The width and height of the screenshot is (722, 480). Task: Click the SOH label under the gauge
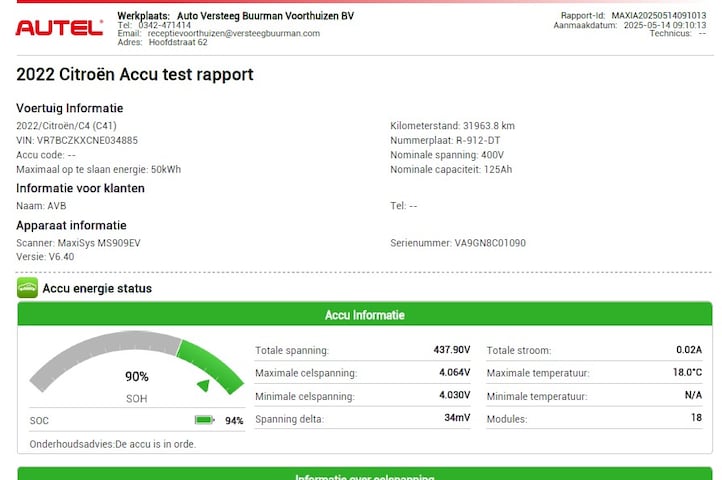click(137, 399)
